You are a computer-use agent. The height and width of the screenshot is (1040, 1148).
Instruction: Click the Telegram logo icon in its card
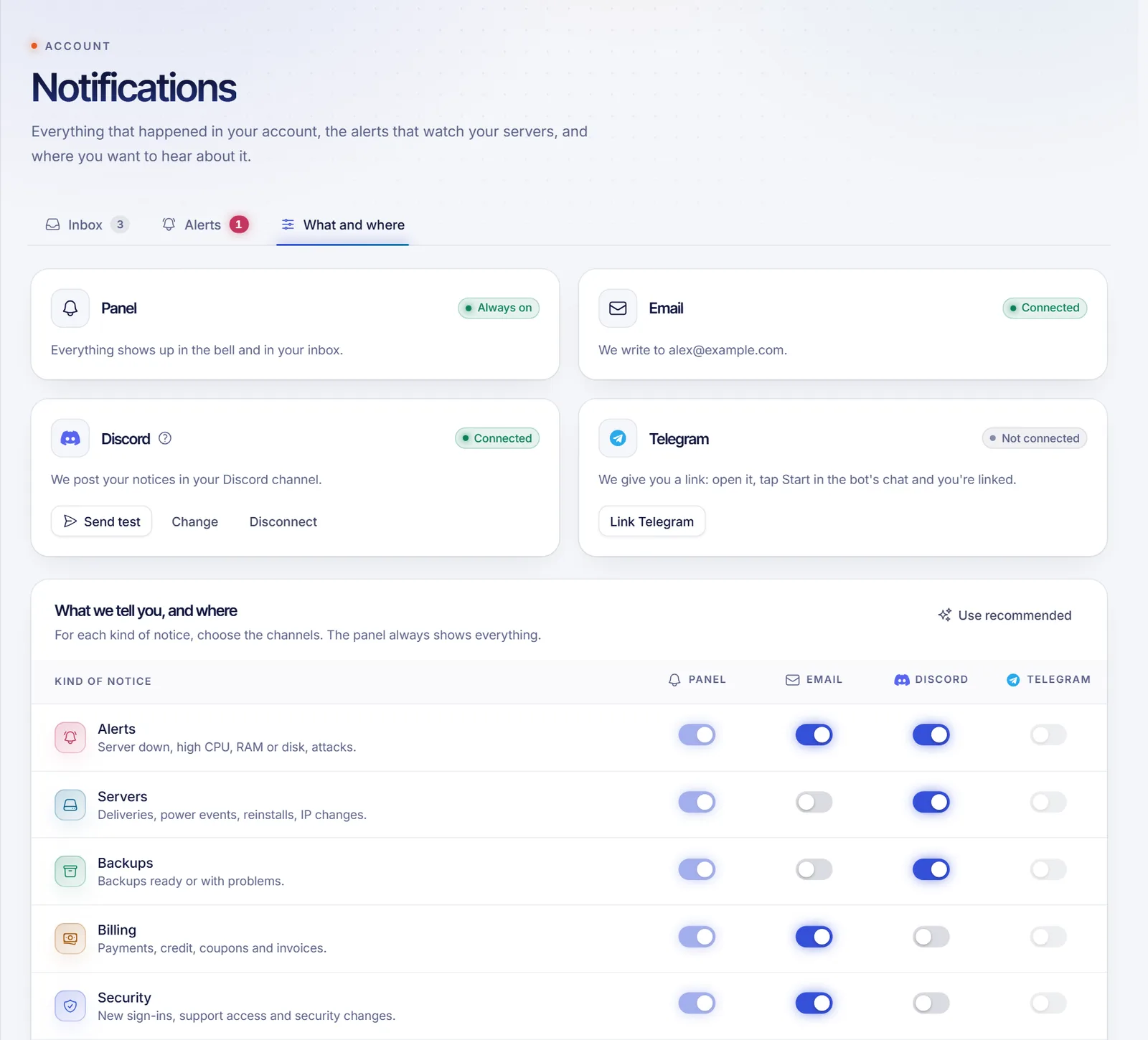(618, 438)
